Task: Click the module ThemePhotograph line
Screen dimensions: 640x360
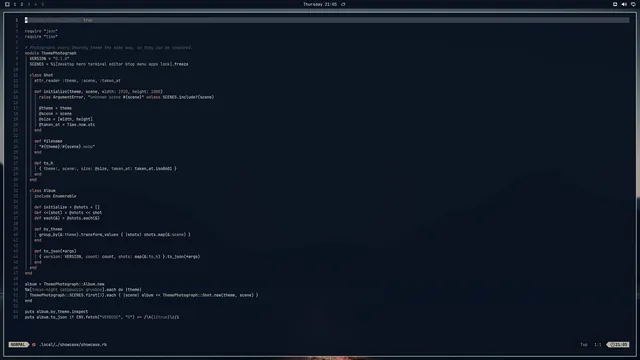Action: [x=51, y=53]
